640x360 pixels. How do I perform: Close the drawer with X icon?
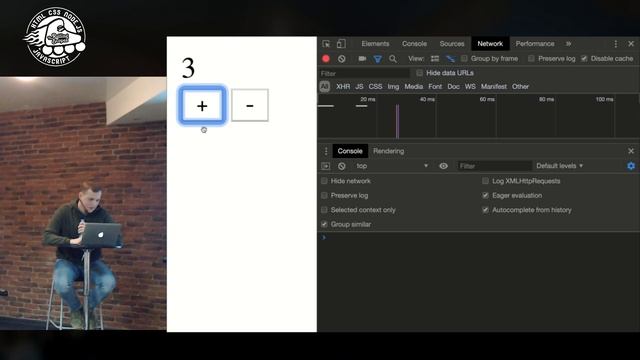coord(631,151)
